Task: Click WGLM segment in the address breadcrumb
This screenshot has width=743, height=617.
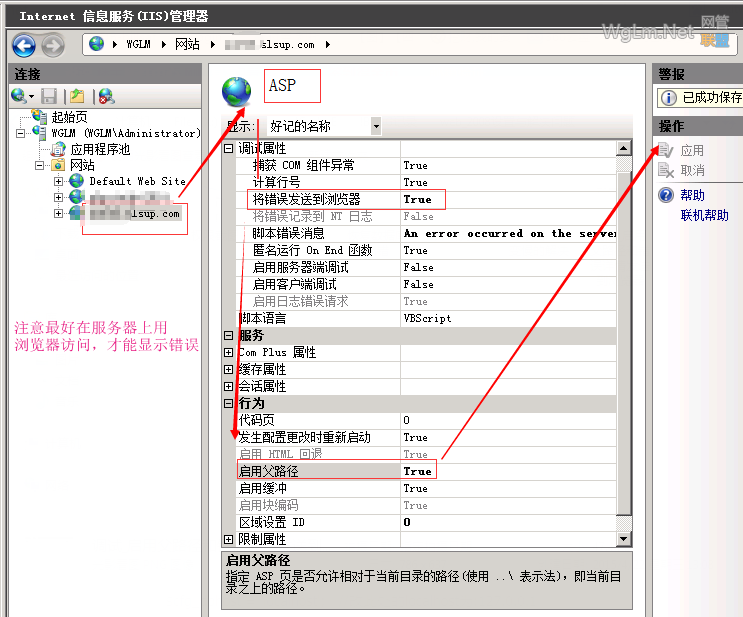Action: point(138,44)
